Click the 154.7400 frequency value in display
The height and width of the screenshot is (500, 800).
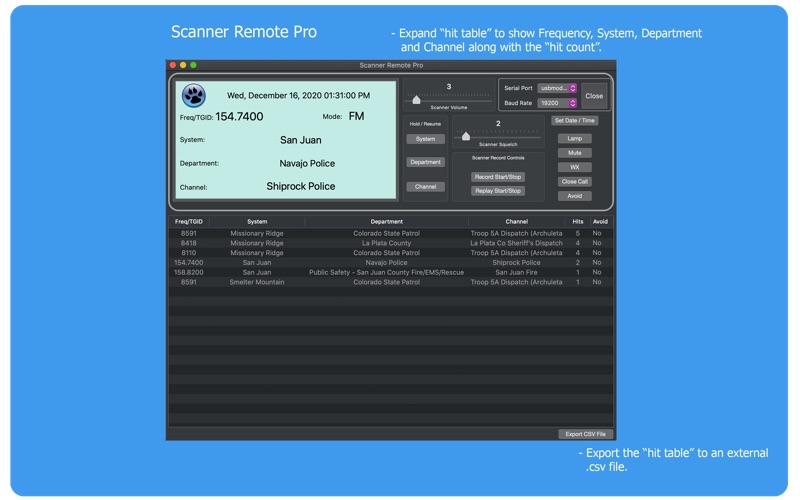(239, 117)
